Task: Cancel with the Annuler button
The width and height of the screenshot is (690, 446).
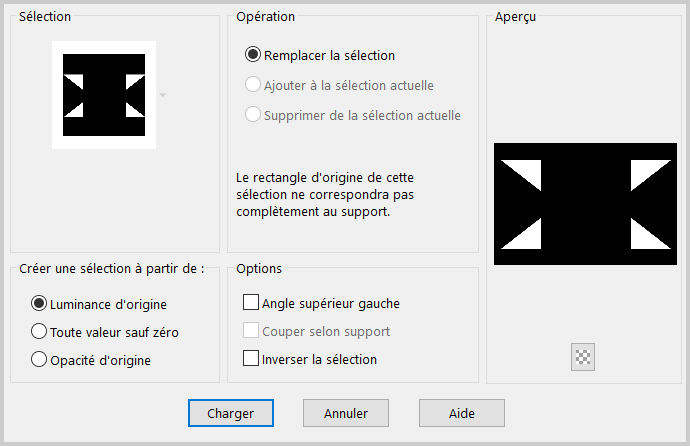Action: pyautogui.click(x=346, y=413)
